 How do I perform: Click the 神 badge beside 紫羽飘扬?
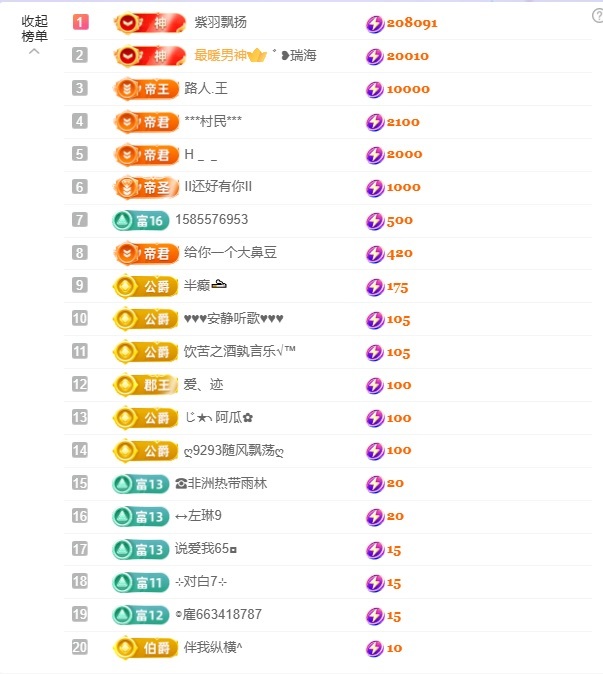click(149, 22)
